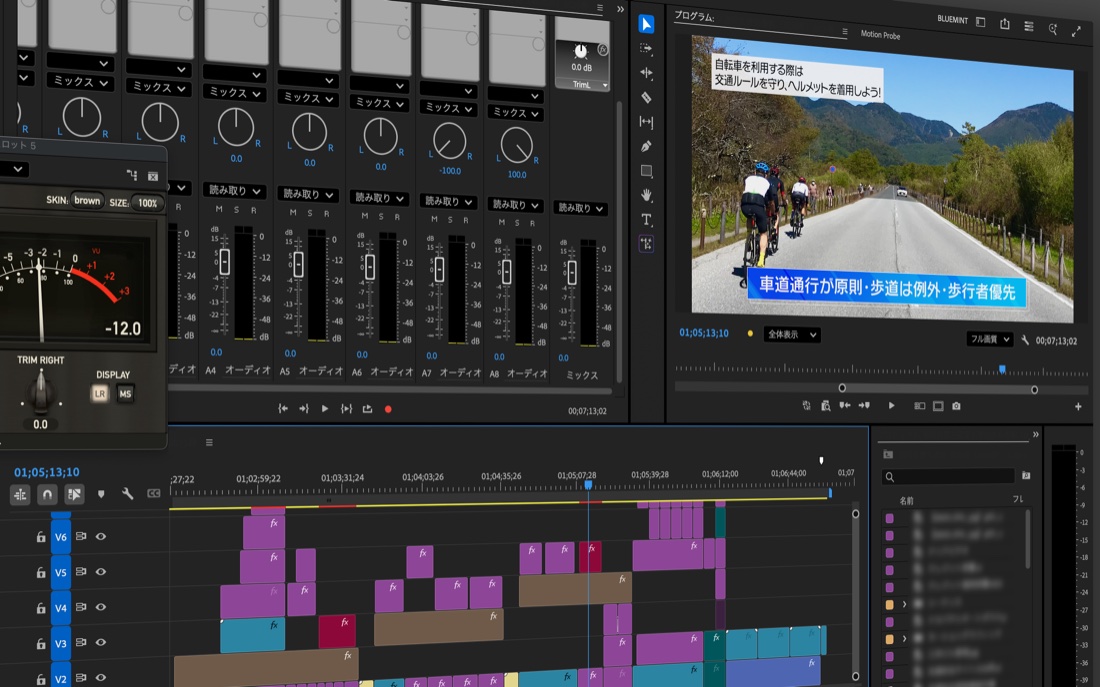Toggle nest sequence insert mode button

click(20, 494)
